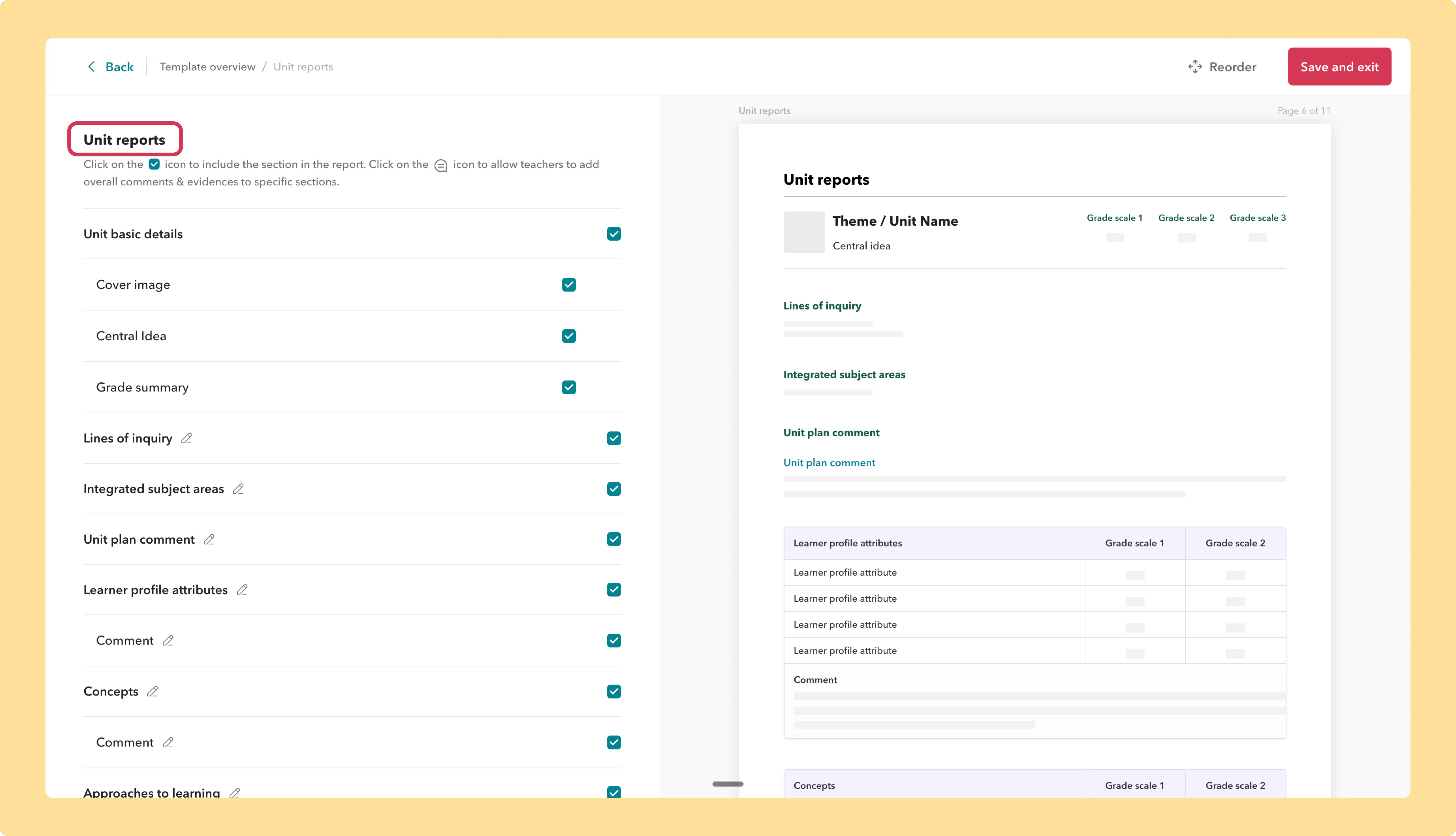Click Save and exit button
Screen dimensions: 1456x836
pos(1339,67)
